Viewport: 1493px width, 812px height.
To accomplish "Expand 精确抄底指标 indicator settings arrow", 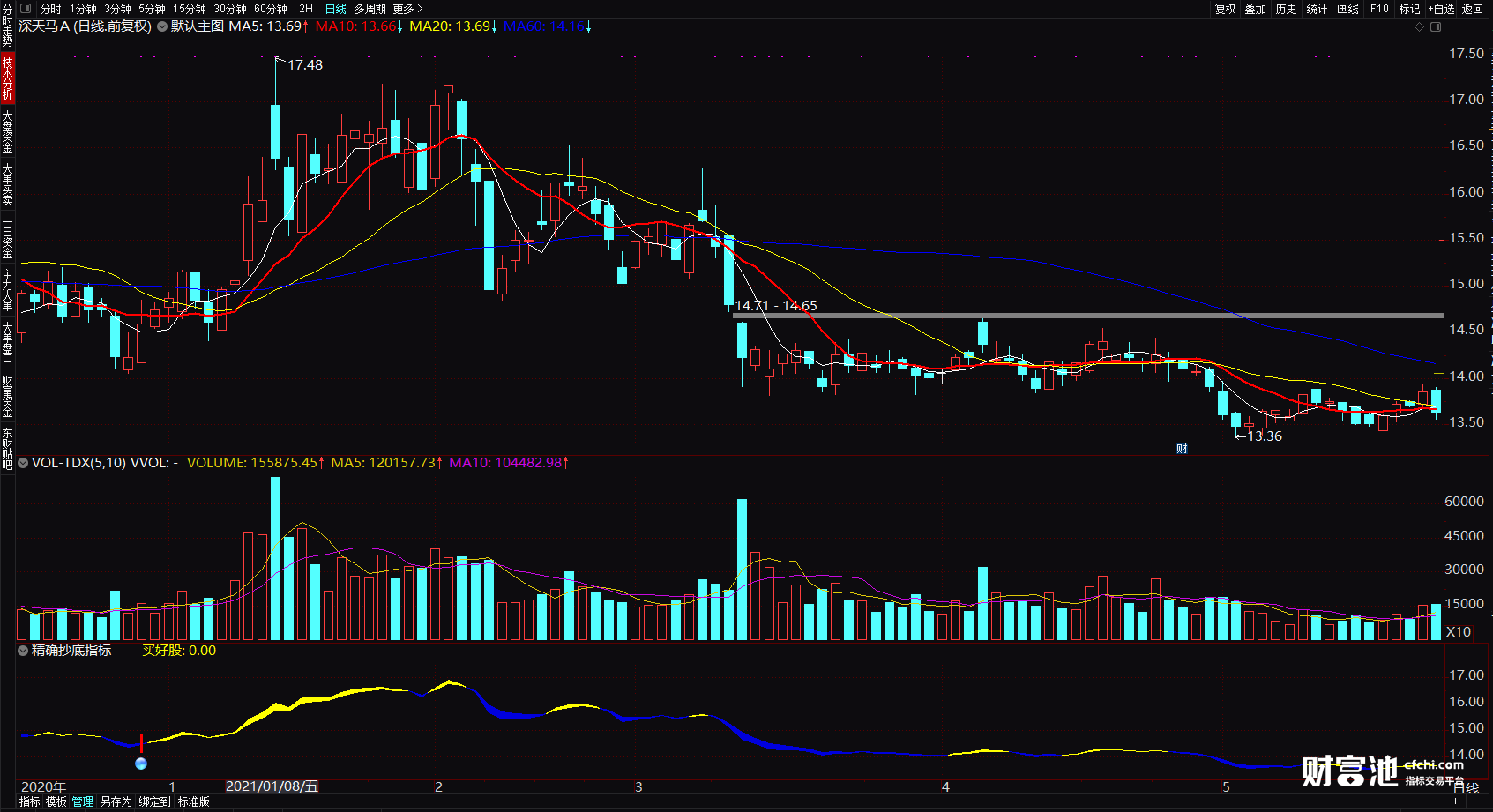I will point(23,651).
